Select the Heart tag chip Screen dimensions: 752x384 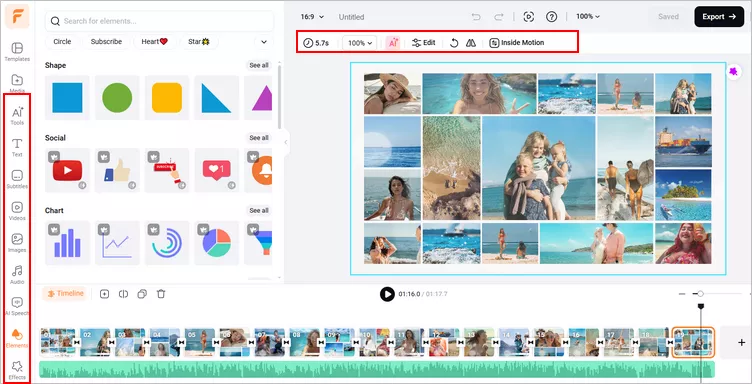point(154,42)
